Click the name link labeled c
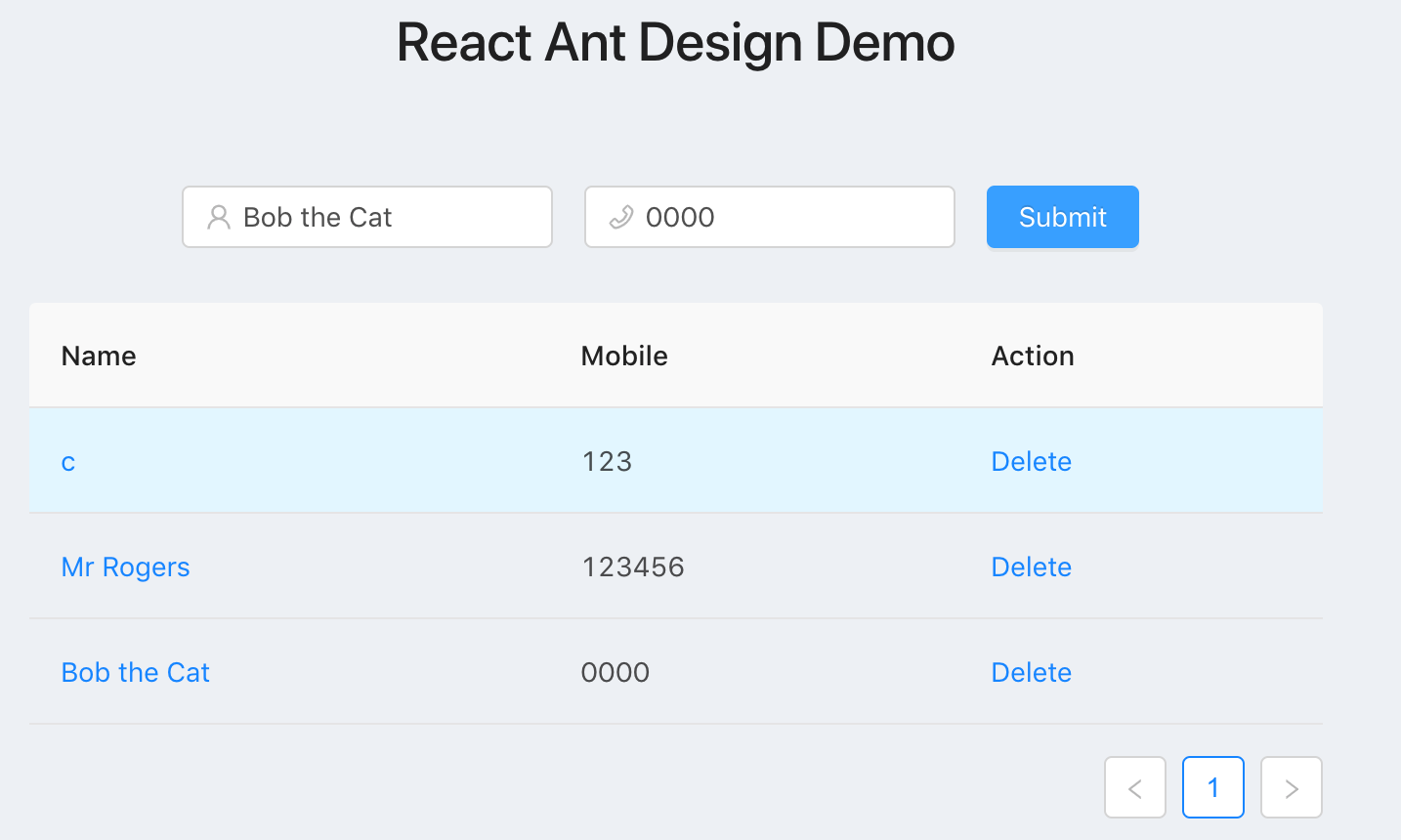 click(x=66, y=461)
